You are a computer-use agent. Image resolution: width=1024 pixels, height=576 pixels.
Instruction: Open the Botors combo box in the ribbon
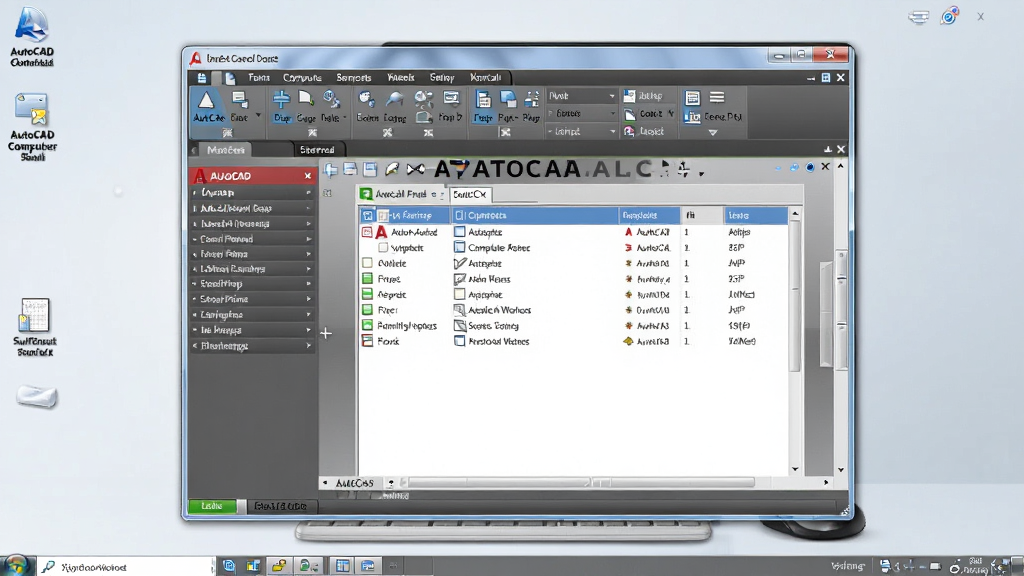pyautogui.click(x=582, y=114)
